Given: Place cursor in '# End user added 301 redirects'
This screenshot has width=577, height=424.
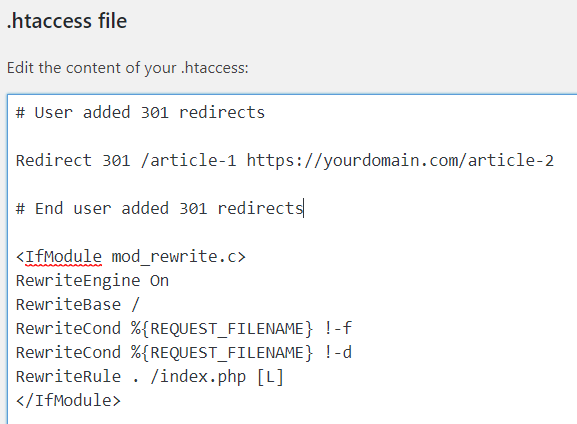Looking at the screenshot, I should pos(159,209).
